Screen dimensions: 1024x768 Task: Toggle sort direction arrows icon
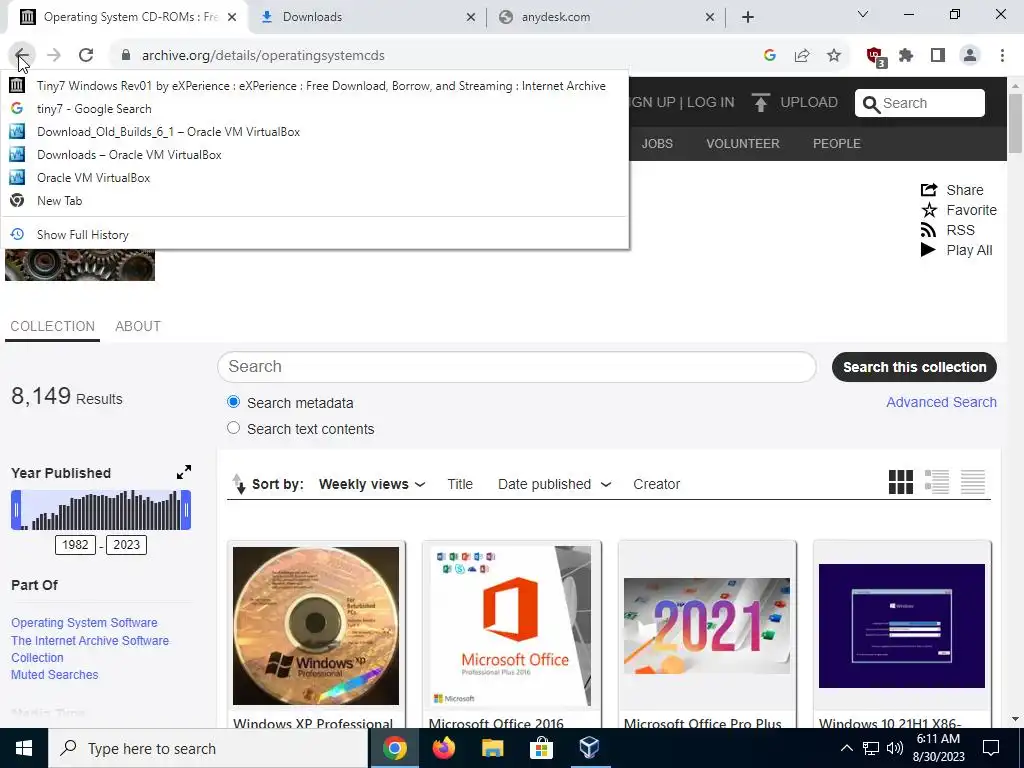click(239, 484)
